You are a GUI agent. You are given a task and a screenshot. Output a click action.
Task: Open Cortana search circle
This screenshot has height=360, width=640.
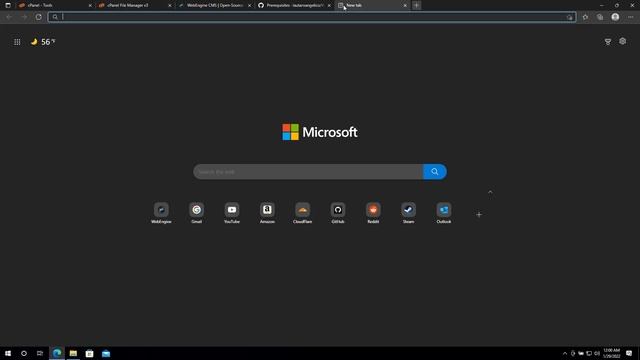[24, 353]
